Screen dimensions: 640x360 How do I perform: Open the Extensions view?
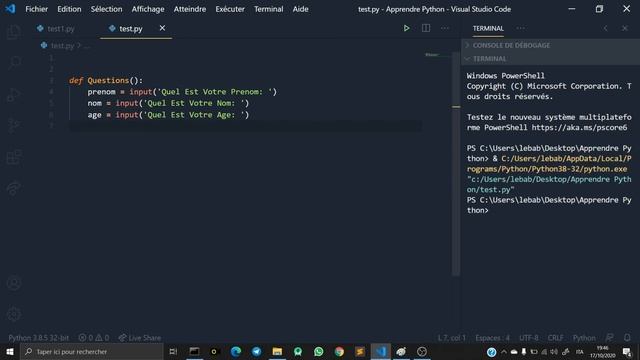click(14, 157)
